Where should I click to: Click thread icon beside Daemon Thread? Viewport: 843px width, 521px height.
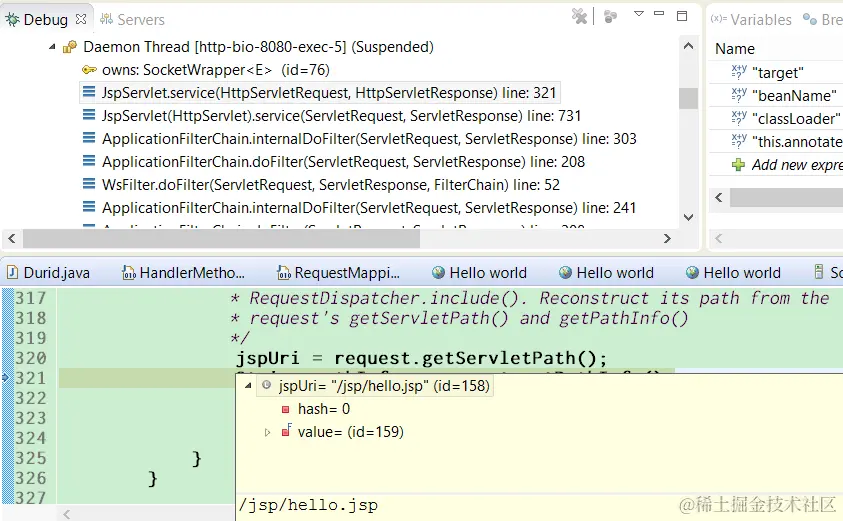(x=70, y=47)
